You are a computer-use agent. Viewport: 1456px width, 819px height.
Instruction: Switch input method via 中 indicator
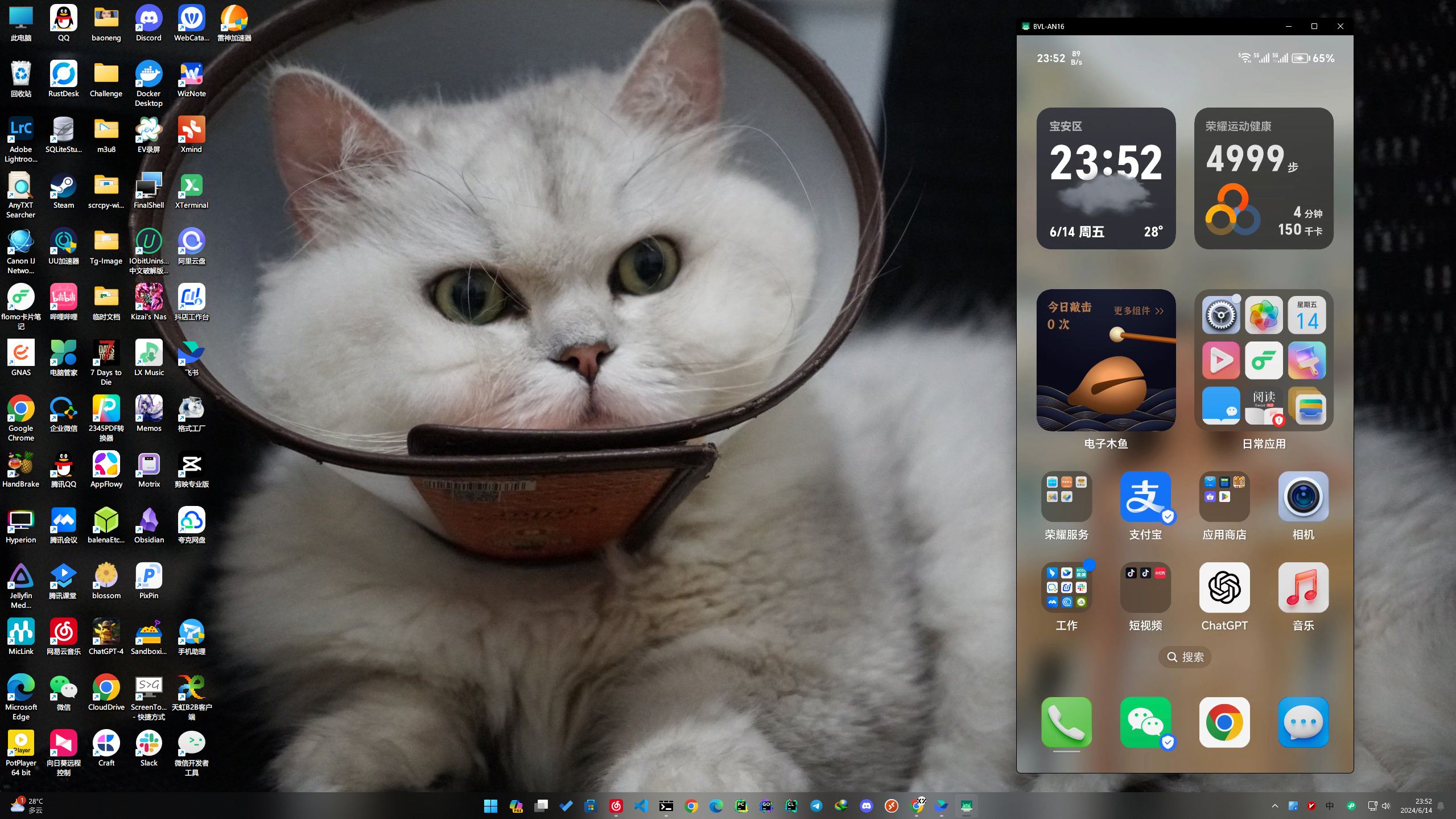click(x=1330, y=806)
